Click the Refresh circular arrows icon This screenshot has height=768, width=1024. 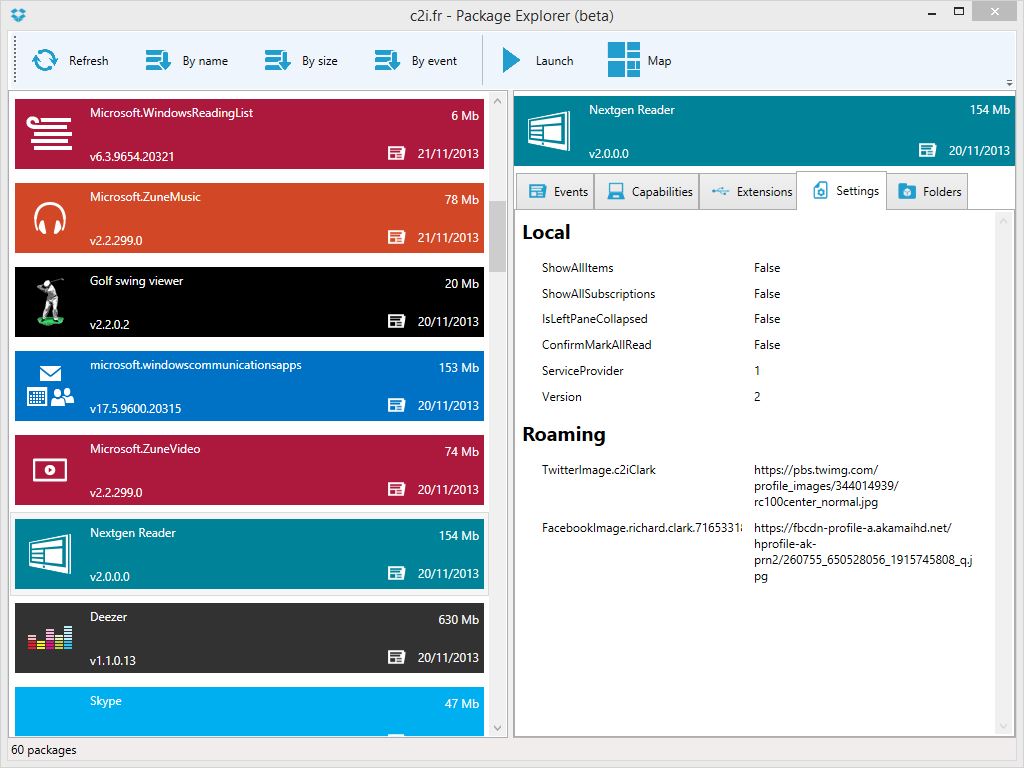tap(45, 60)
